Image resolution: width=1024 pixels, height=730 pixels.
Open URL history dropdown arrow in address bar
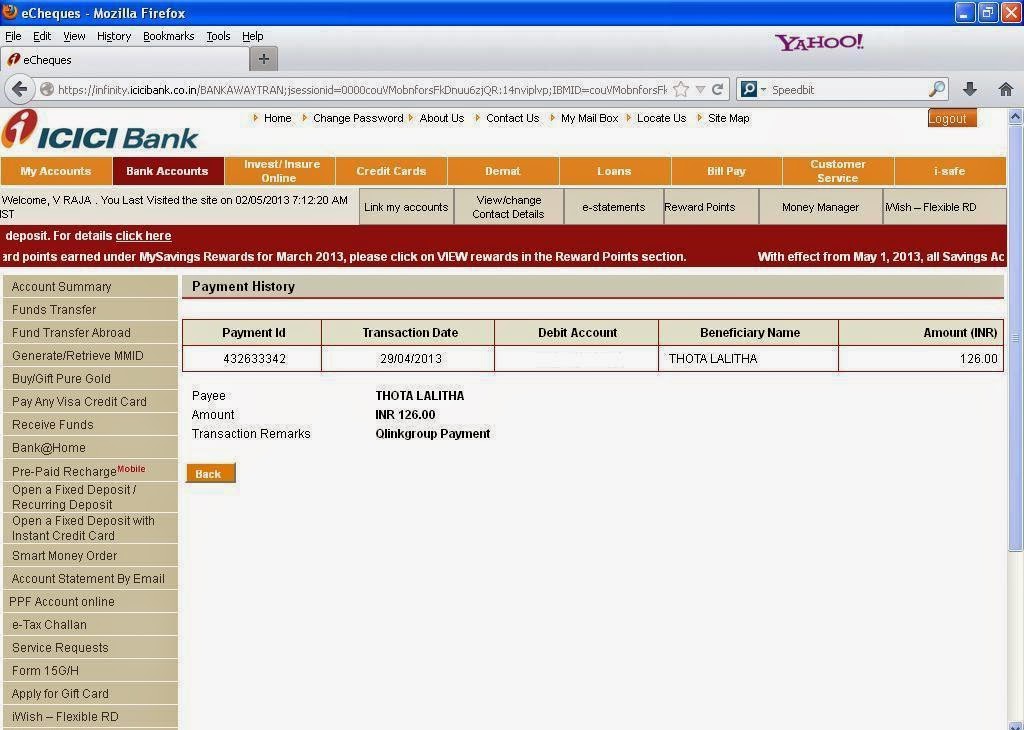[700, 89]
